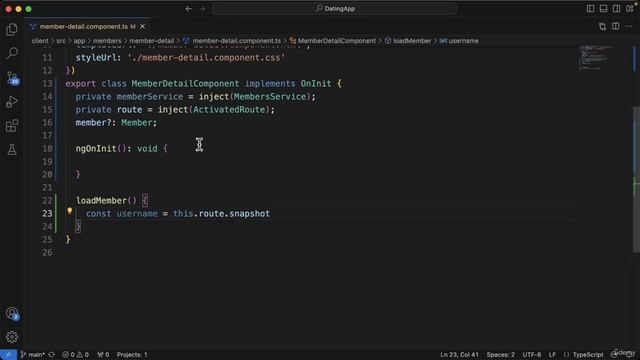Click the 'member-detail' folder breadcrumb
Viewport: 640px width, 360px height.
[x=151, y=41]
